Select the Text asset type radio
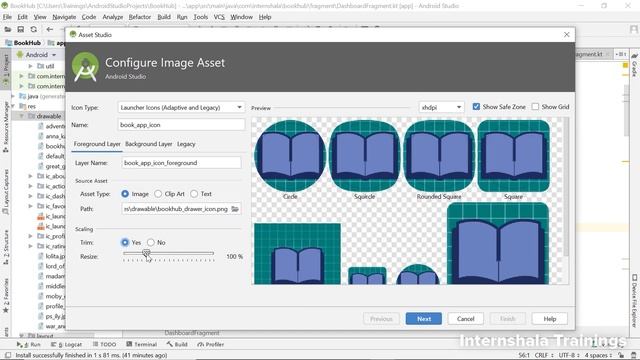 point(194,194)
